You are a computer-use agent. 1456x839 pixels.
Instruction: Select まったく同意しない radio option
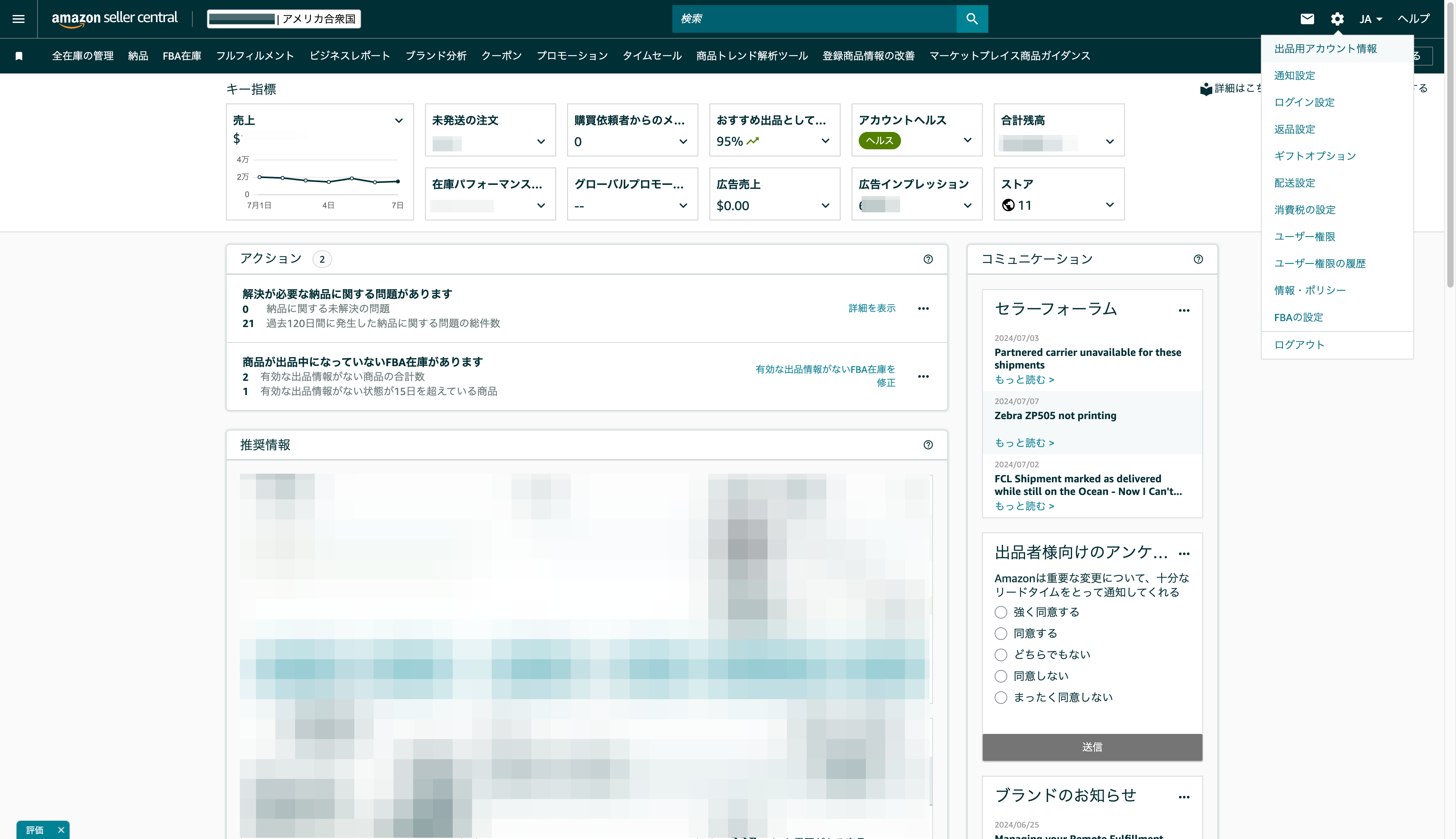(x=1001, y=698)
